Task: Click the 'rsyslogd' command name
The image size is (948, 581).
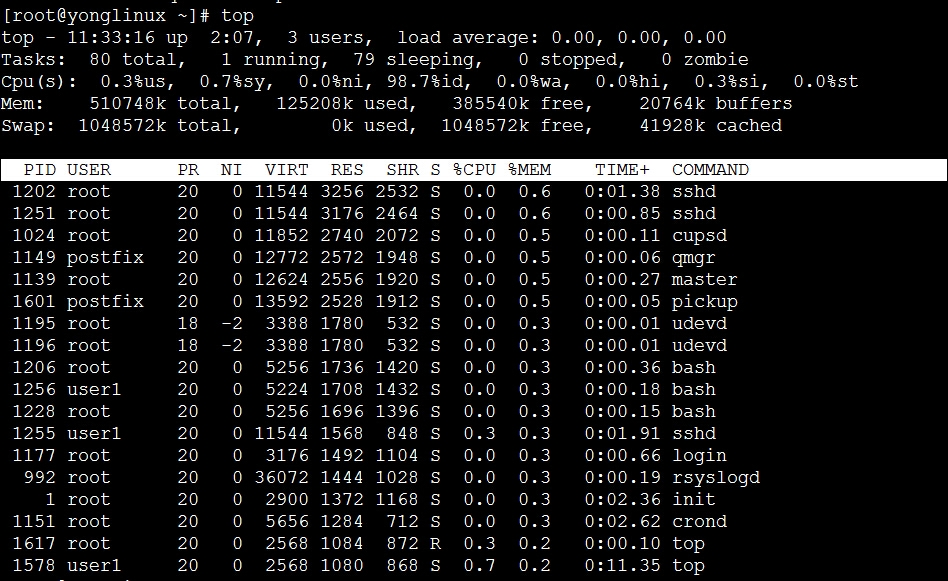Action: point(716,478)
